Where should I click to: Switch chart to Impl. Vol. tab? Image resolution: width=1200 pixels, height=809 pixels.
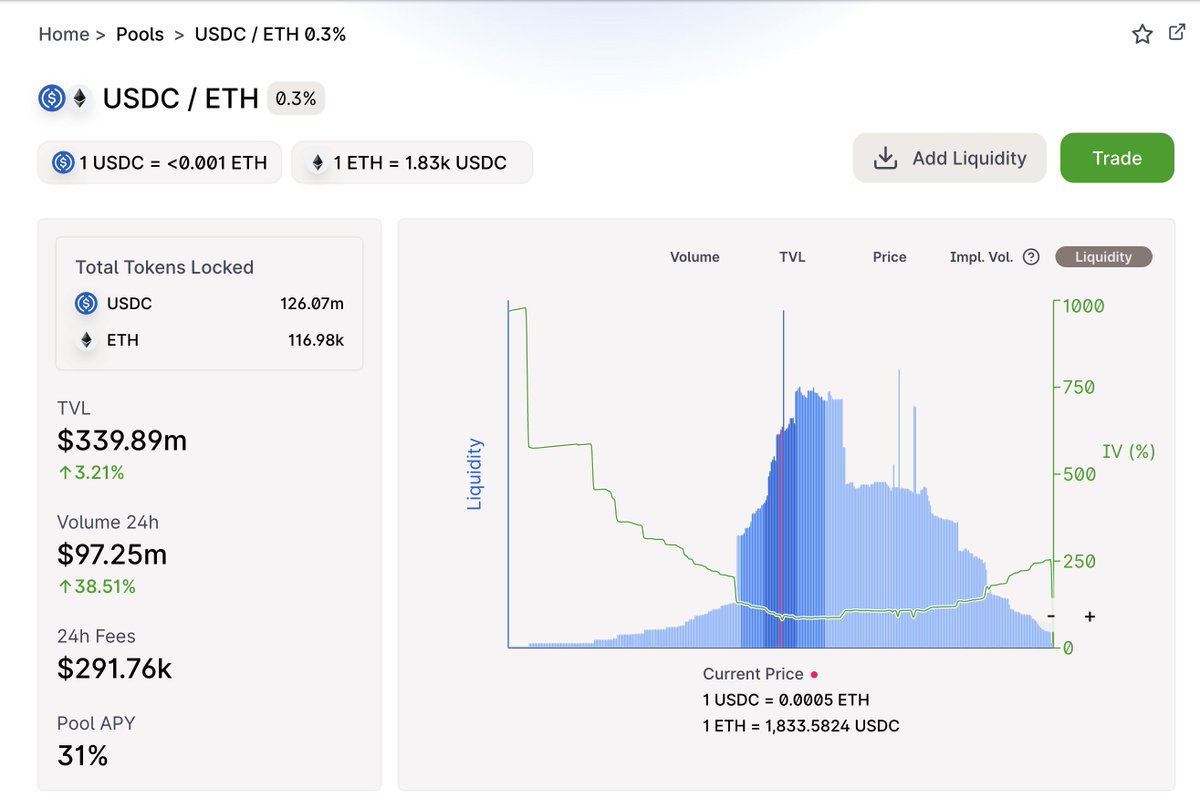tap(981, 257)
